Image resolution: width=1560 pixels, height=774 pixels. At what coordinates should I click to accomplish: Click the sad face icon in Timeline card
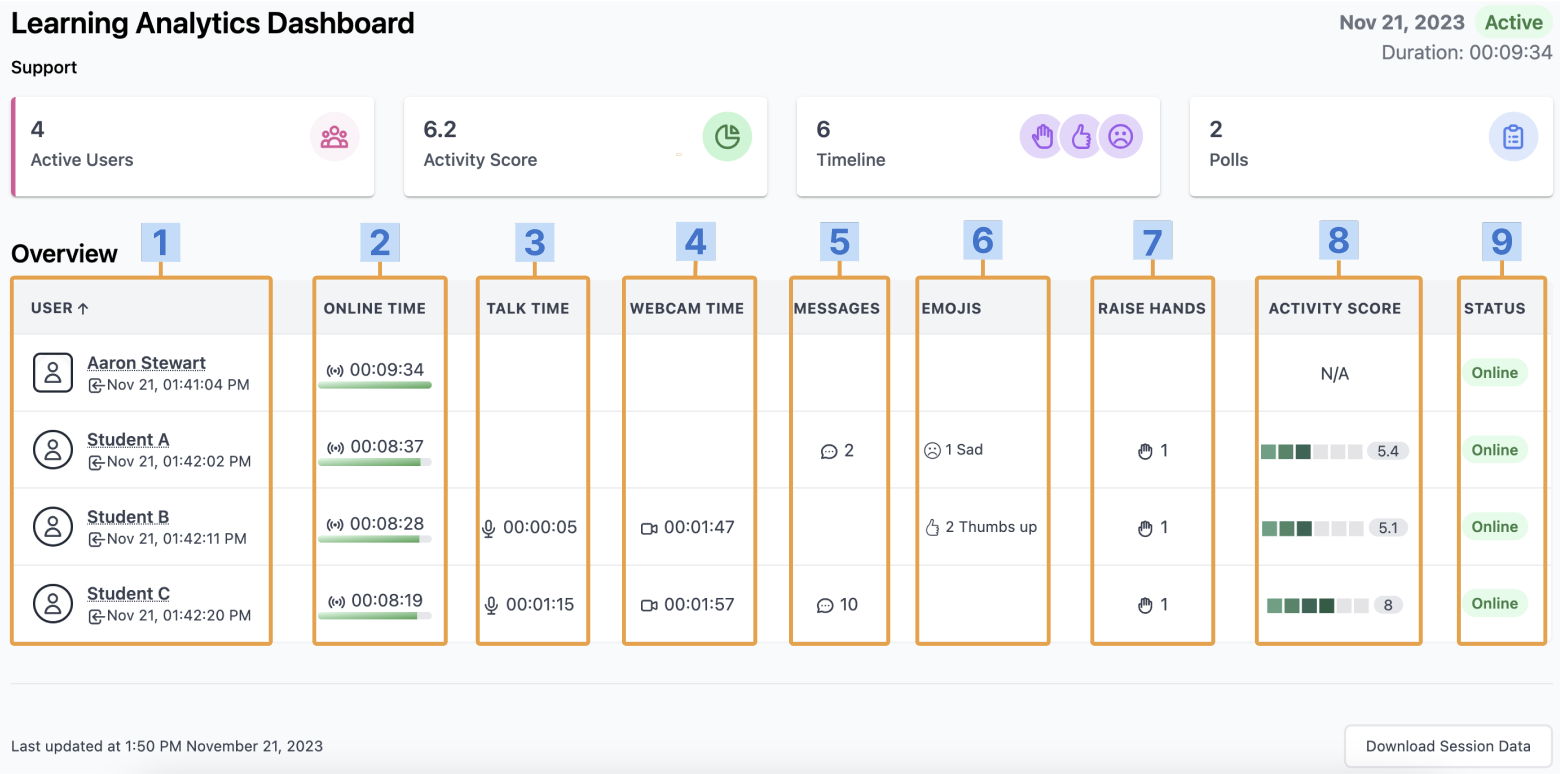(1120, 137)
